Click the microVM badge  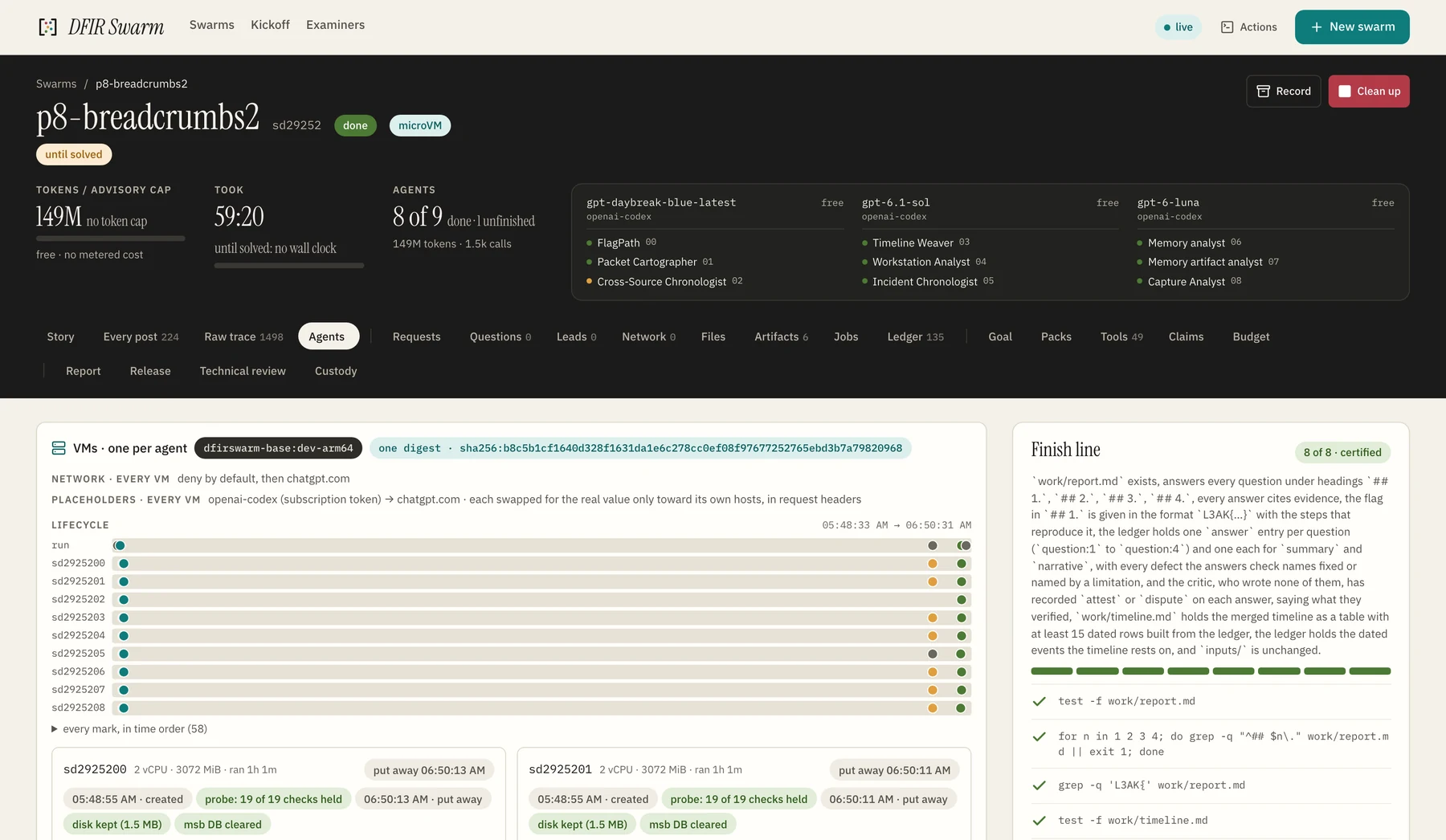pos(420,125)
